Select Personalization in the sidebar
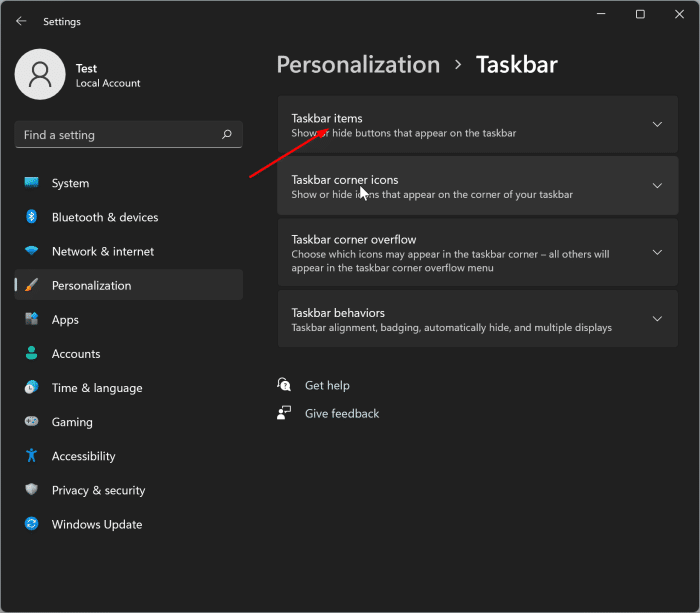Screen dimensions: 700x613 [129, 285]
